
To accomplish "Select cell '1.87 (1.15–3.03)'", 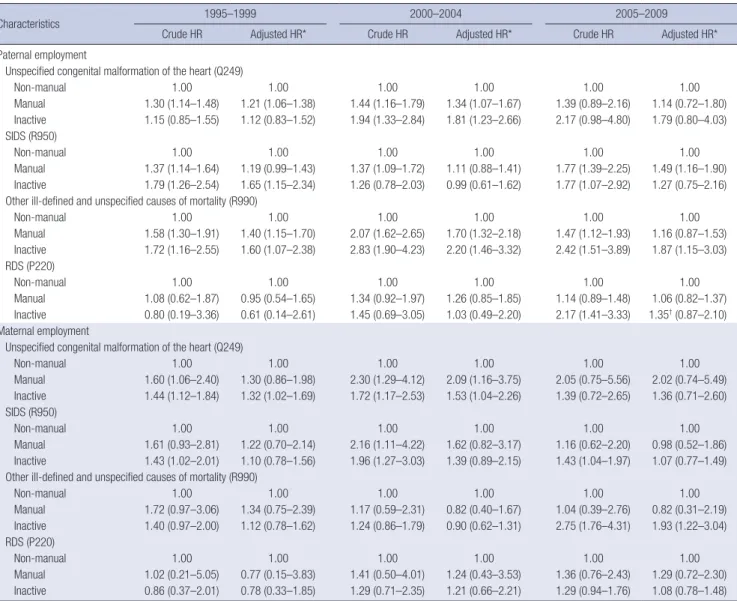I will point(690,250).
